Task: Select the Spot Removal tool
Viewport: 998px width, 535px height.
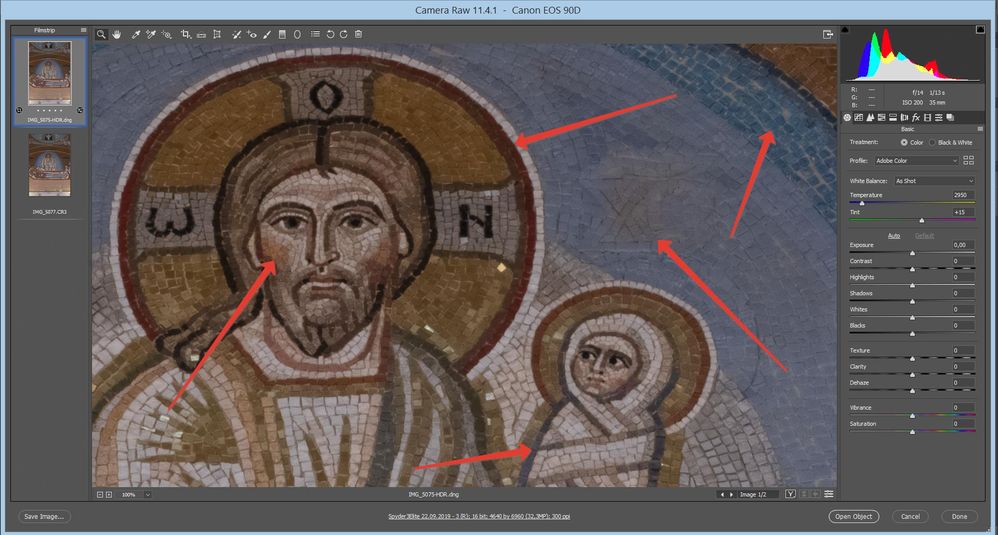Action: 236,34
